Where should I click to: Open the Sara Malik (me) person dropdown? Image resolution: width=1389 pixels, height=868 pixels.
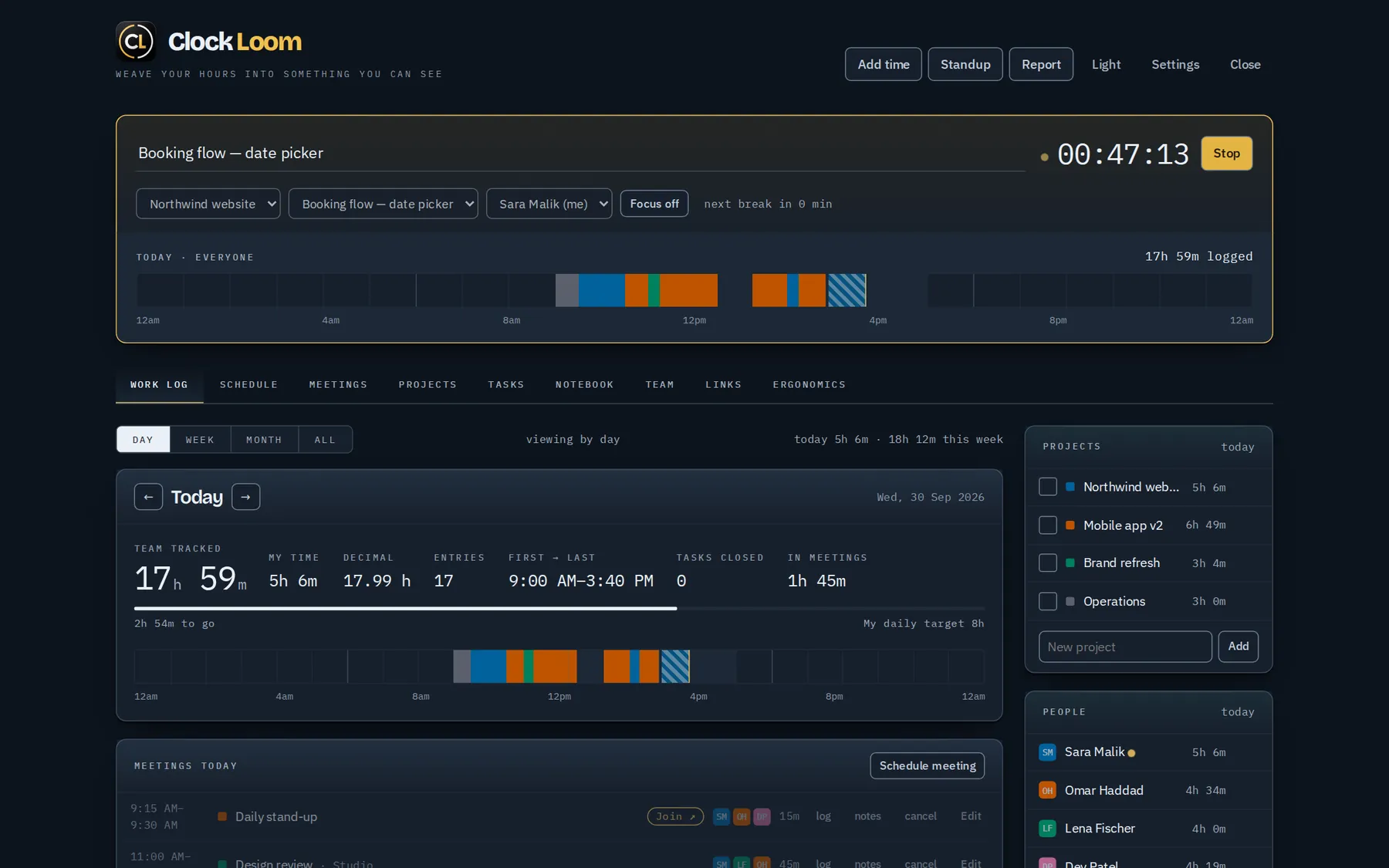[x=549, y=204]
